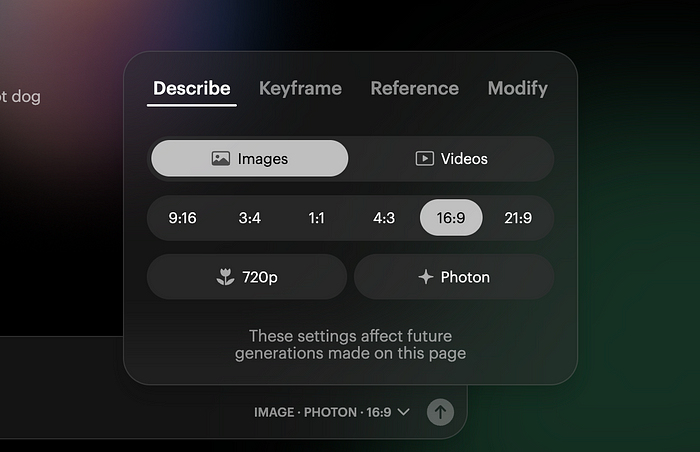Switch to the Keyframe tab
The width and height of the screenshot is (700, 452).
coord(300,88)
